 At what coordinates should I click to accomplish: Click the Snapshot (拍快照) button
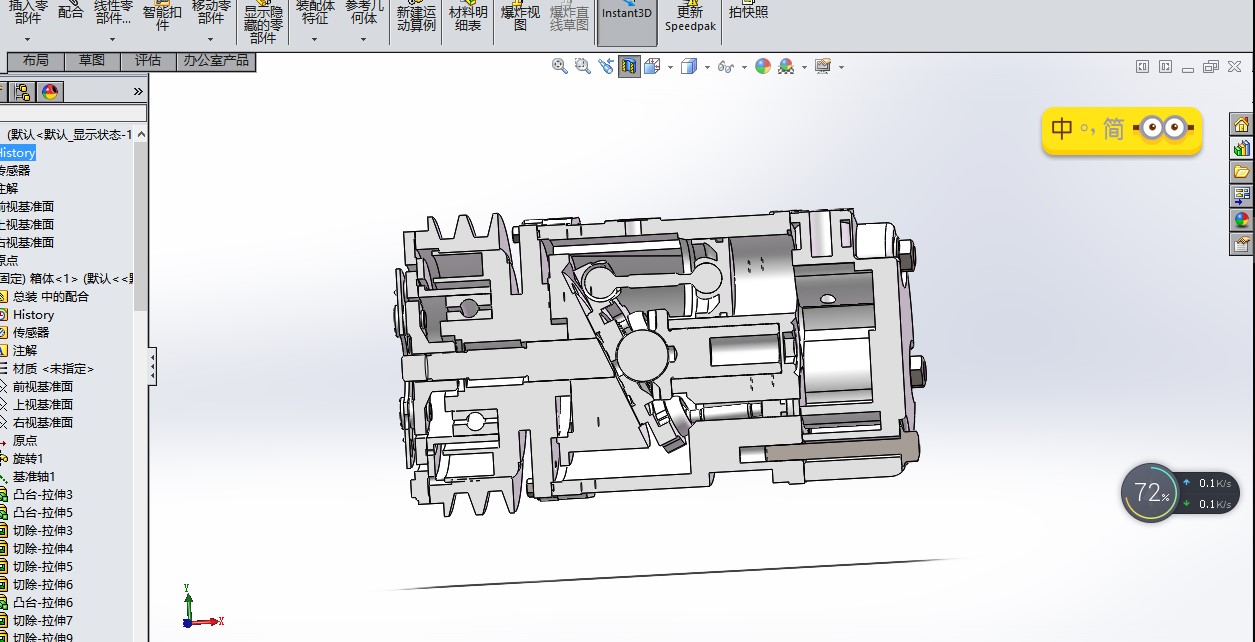click(748, 12)
